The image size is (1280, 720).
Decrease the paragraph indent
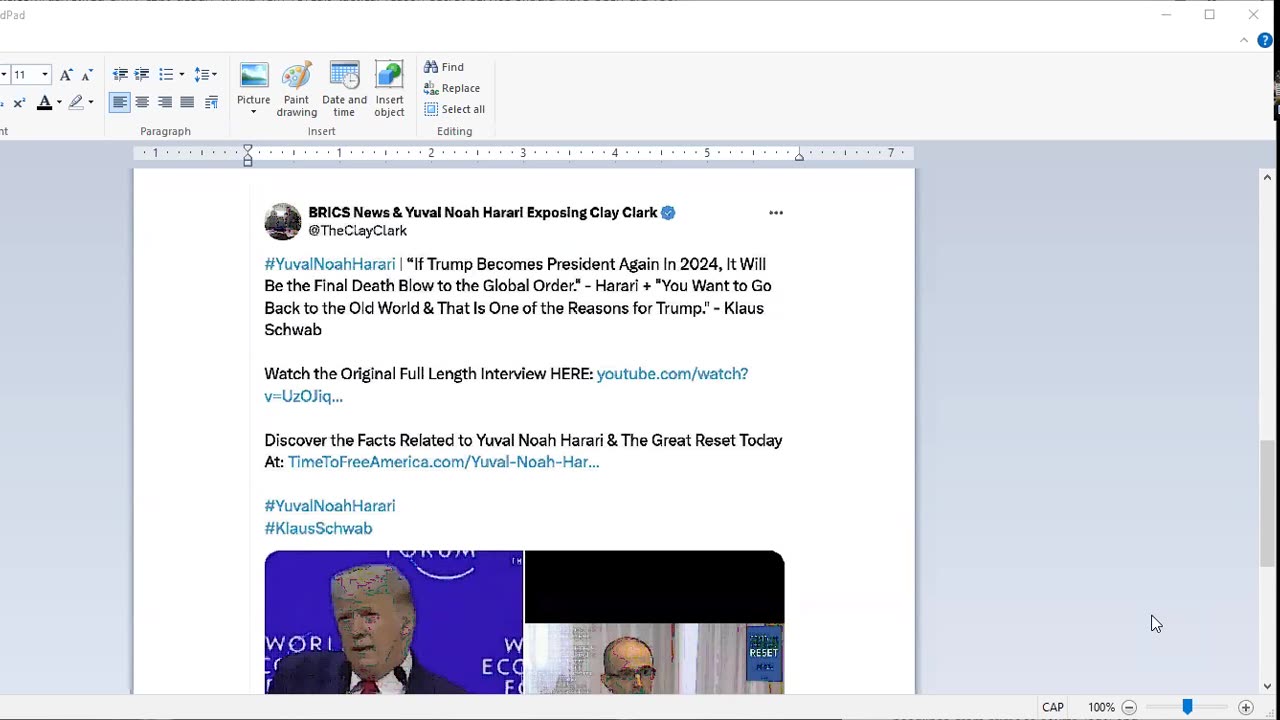pos(120,75)
